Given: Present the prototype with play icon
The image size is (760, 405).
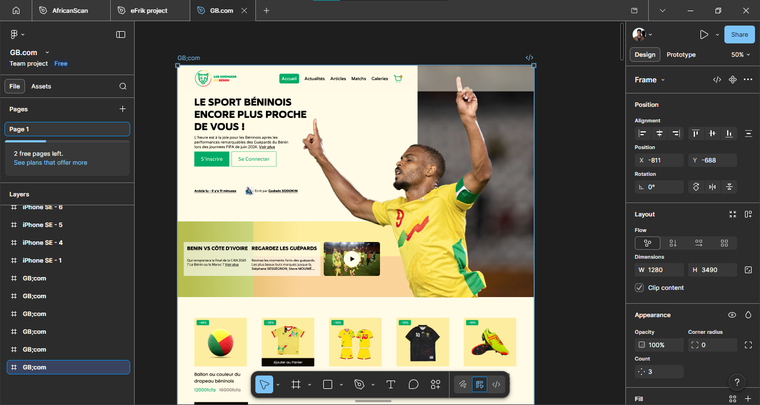Looking at the screenshot, I should point(704,34).
